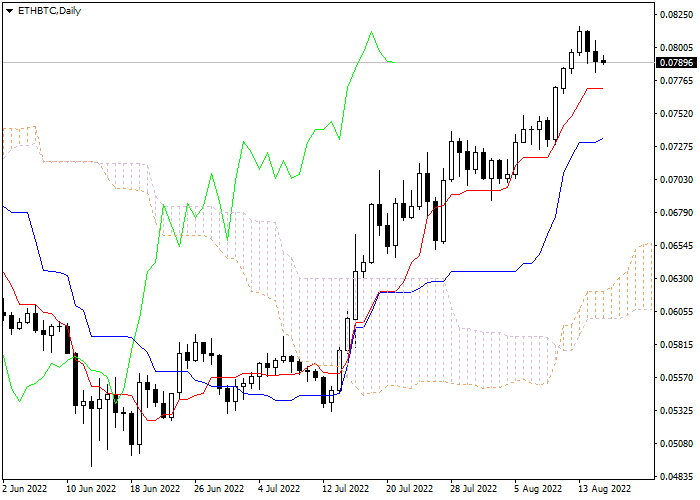Open the ETHBTC chart dropdown arrow
The image size is (700, 500).
pyautogui.click(x=9, y=11)
